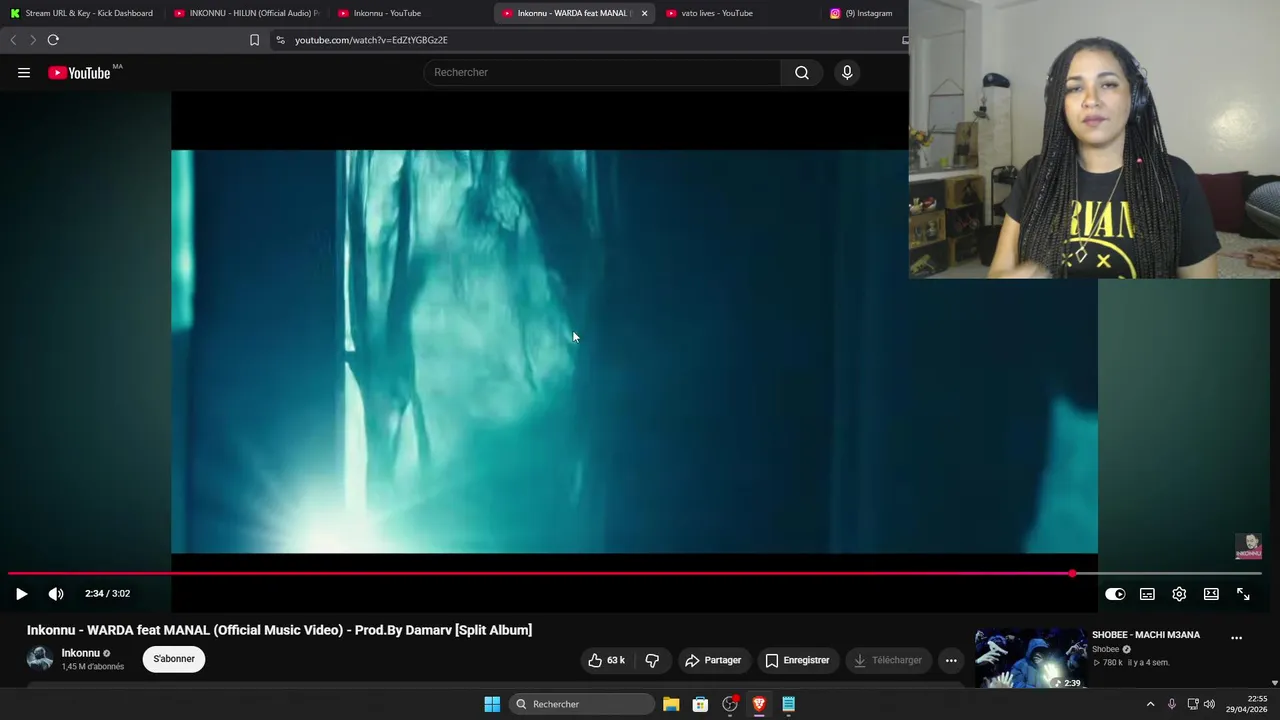Click the channel watermark in player corner
Viewport: 1280px width, 720px height.
click(x=1248, y=546)
